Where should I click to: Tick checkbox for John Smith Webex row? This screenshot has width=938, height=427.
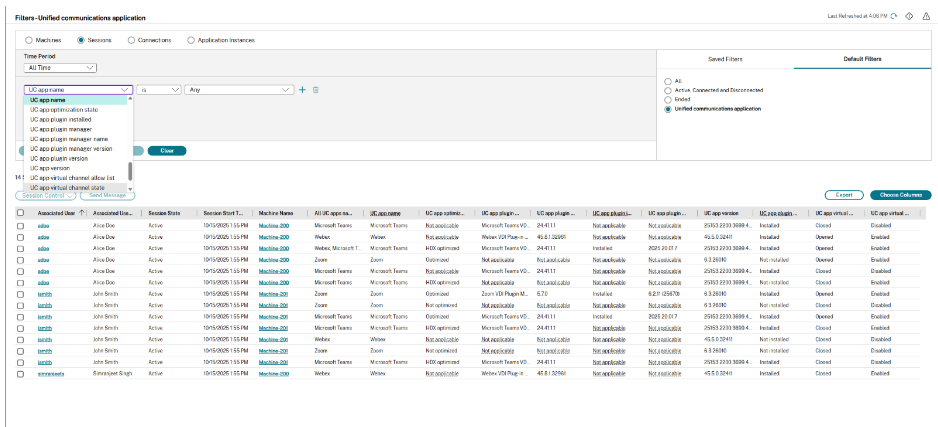[21, 340]
